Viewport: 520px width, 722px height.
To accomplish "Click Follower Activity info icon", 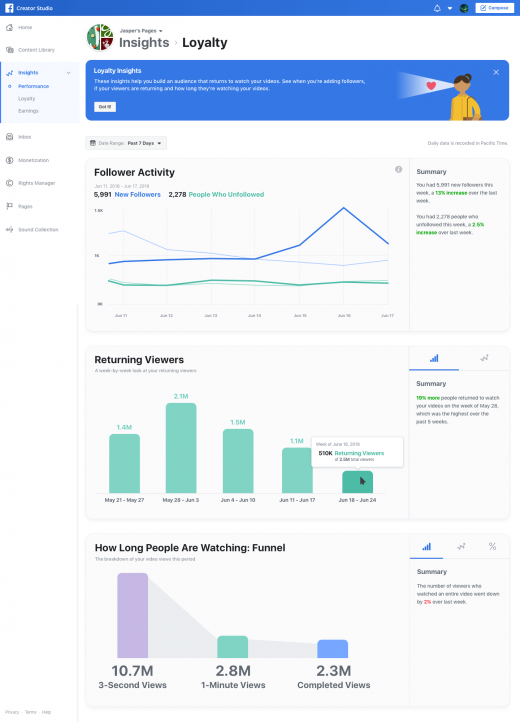I will click(x=398, y=169).
